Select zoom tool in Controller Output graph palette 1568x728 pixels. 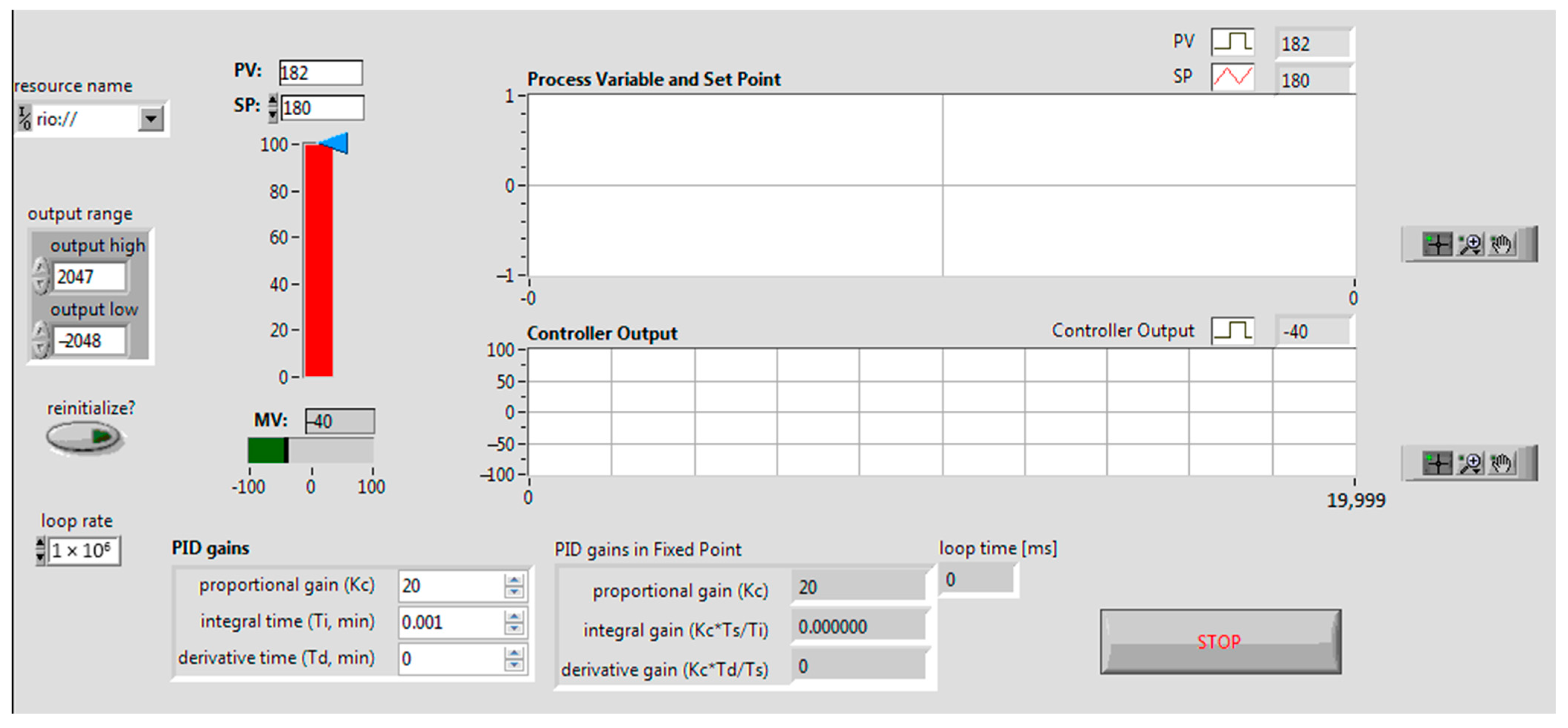(1470, 464)
